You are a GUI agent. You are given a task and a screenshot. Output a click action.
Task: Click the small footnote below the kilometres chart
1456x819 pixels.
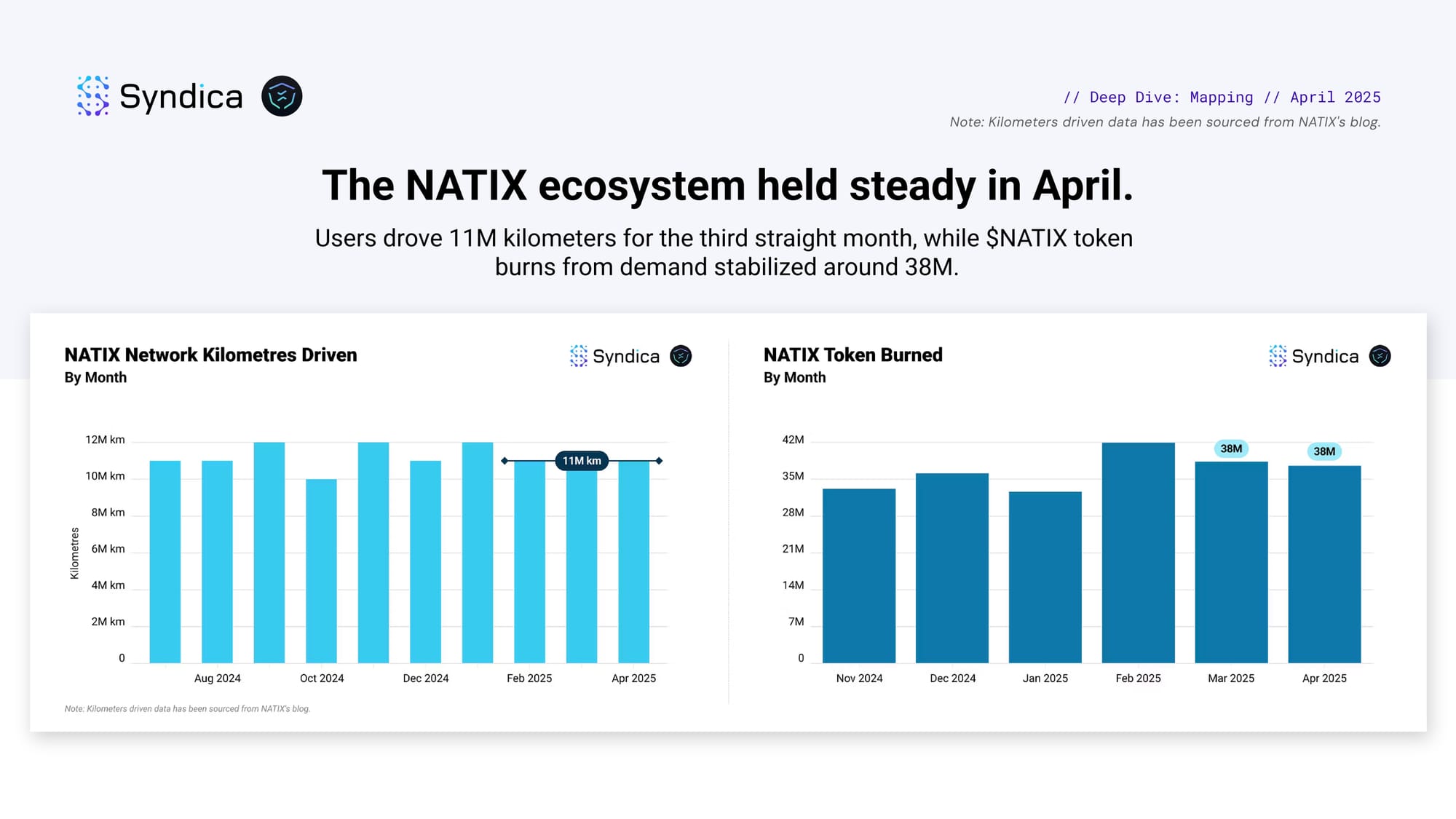click(187, 708)
